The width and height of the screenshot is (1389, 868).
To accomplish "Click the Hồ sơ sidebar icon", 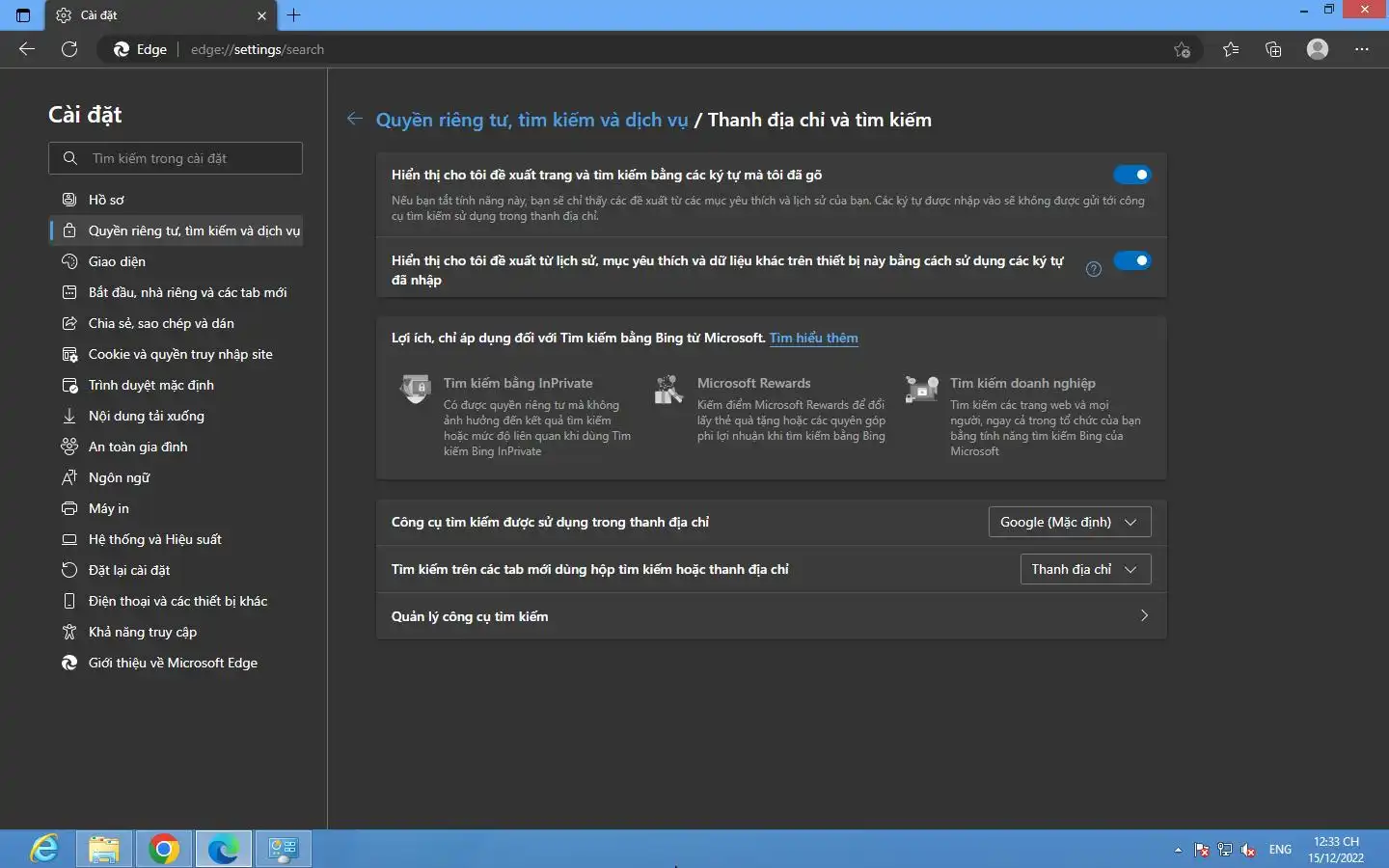I will (69, 200).
